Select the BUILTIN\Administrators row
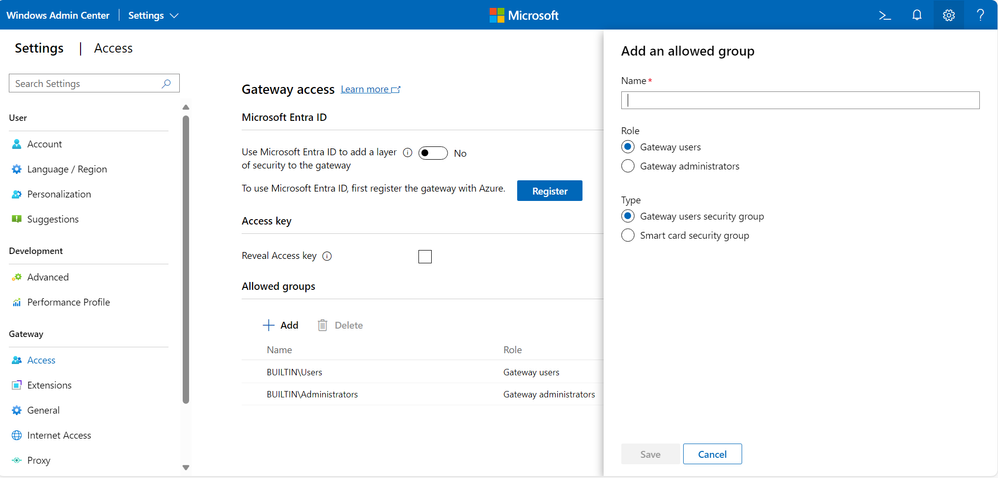Screen dimensions: 998x478 coord(423,395)
